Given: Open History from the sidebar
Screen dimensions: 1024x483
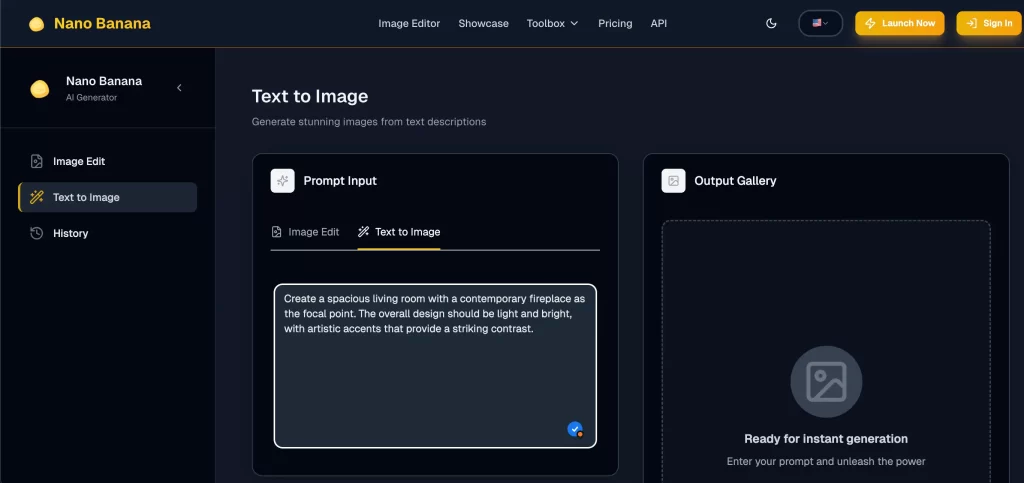Looking at the screenshot, I should [70, 233].
